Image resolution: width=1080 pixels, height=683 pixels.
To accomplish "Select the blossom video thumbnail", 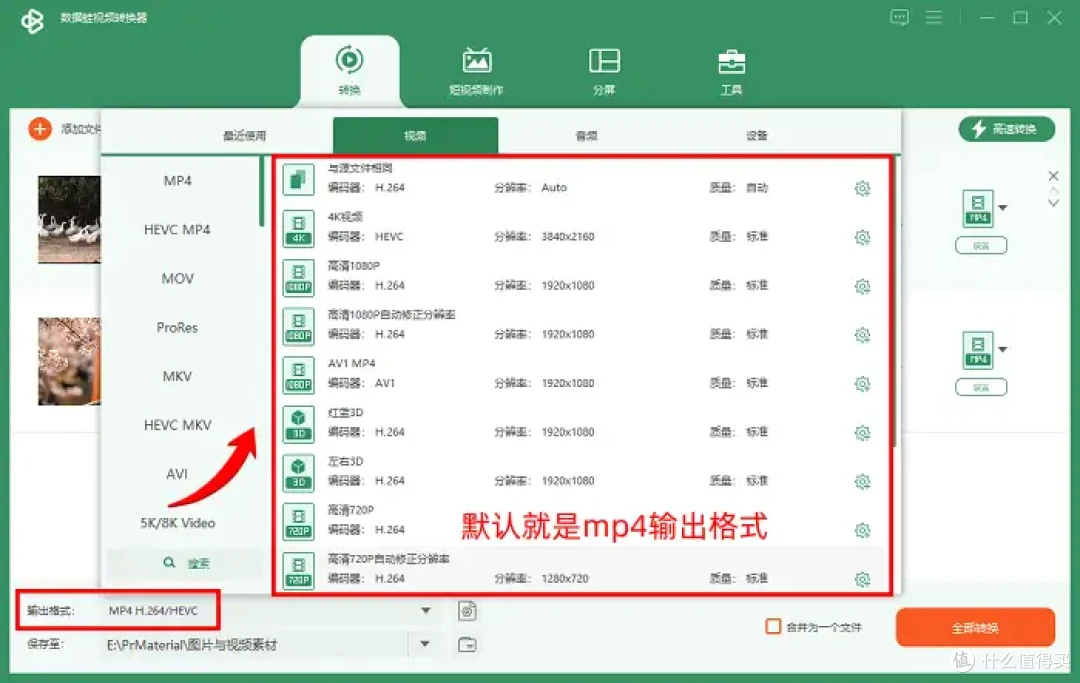I will pos(70,361).
